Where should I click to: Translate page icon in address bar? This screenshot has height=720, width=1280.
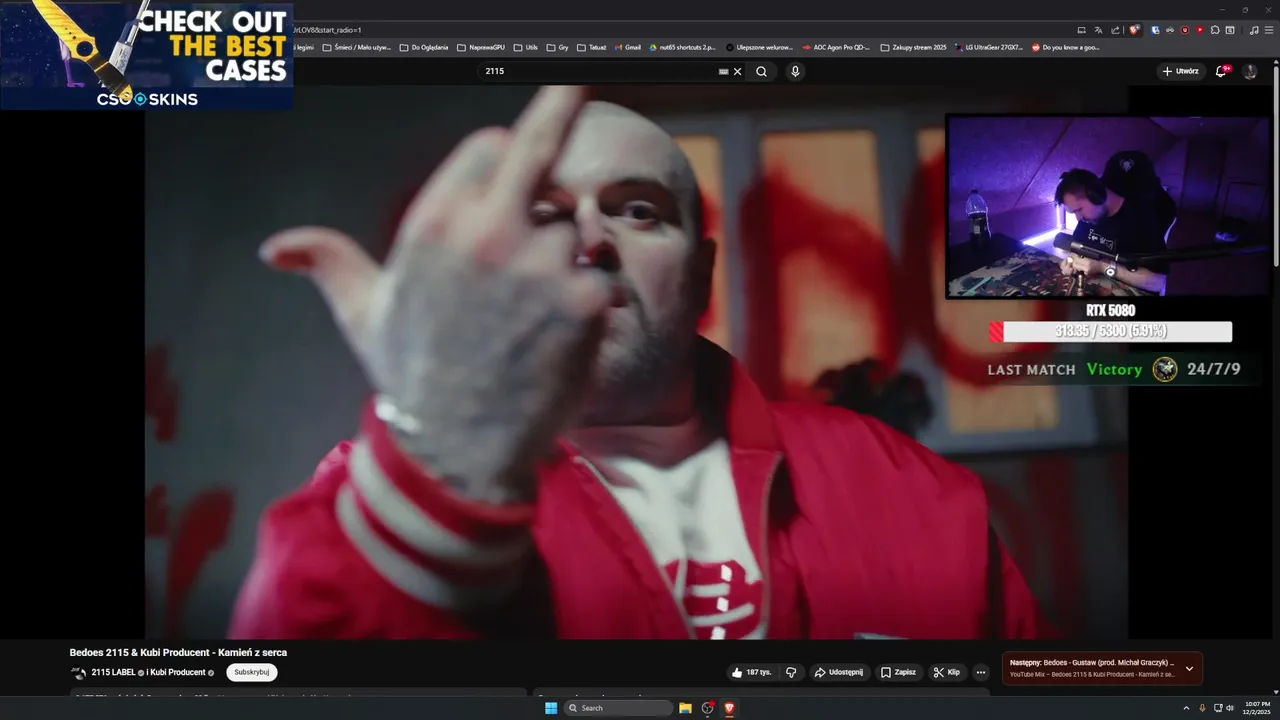1098,30
